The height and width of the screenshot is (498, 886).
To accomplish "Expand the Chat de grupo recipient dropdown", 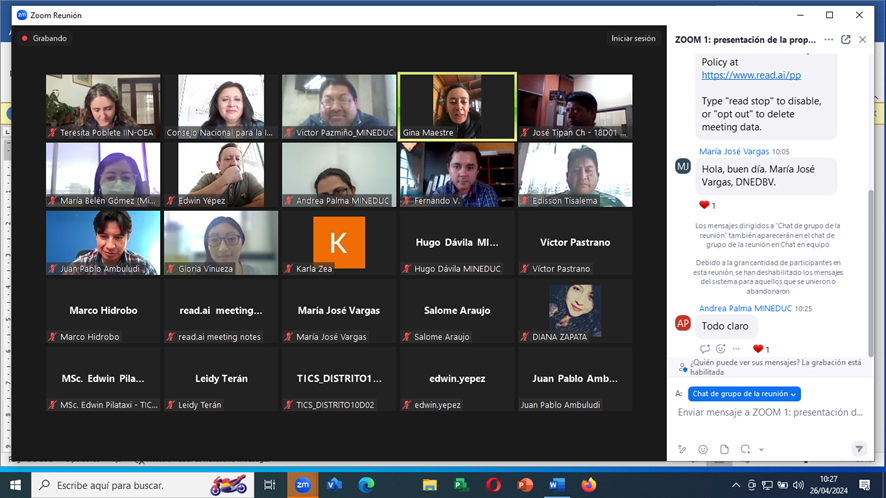I will 745,394.
